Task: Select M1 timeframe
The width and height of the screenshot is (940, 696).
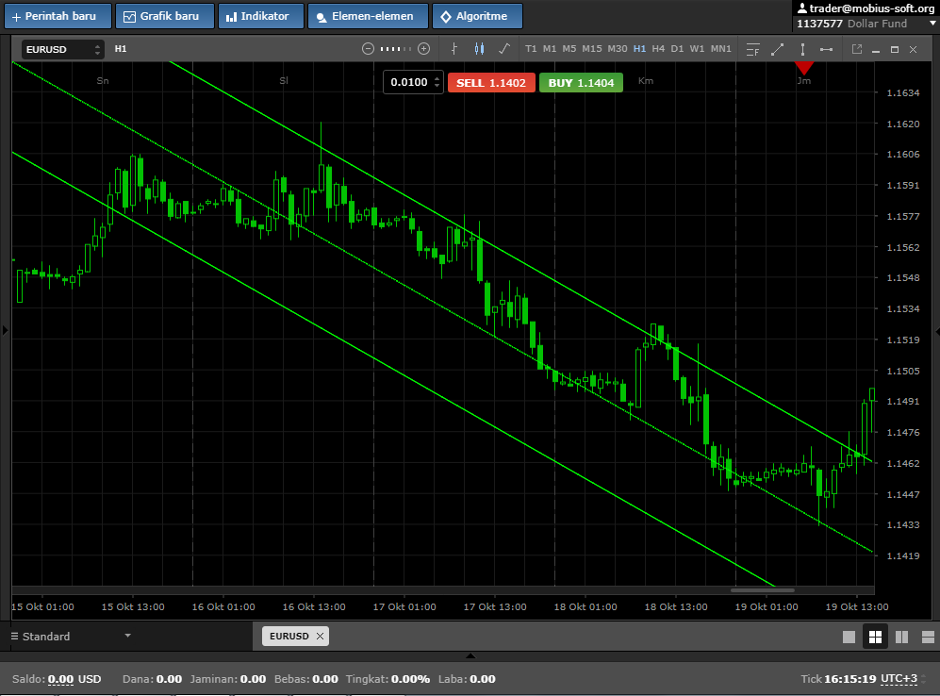Action: 550,49
